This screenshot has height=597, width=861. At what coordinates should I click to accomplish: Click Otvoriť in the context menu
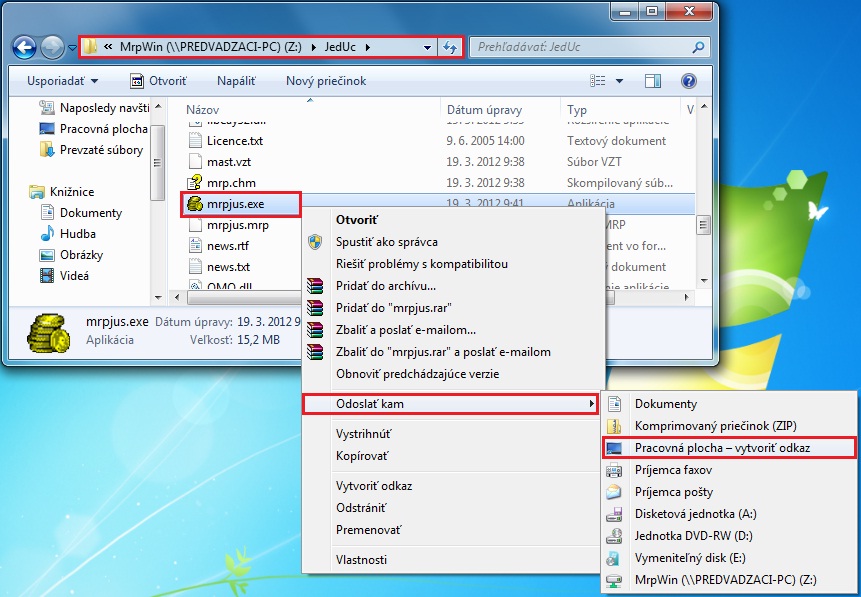(454, 220)
